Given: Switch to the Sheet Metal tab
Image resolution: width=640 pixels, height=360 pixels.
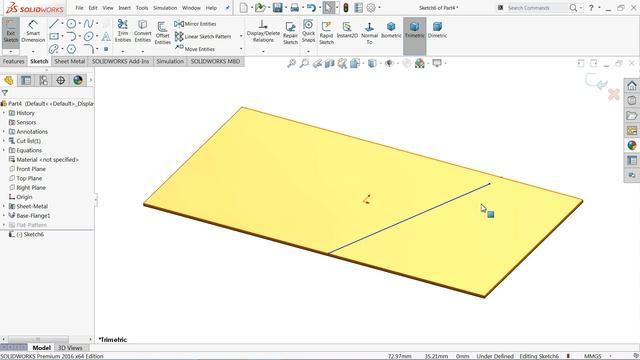Looking at the screenshot, I should pyautogui.click(x=70, y=61).
